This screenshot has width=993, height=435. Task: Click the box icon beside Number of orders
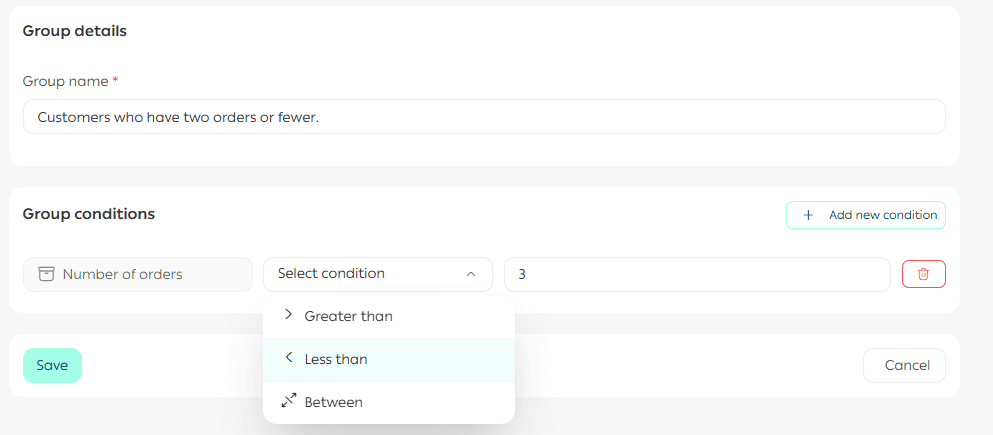click(46, 274)
